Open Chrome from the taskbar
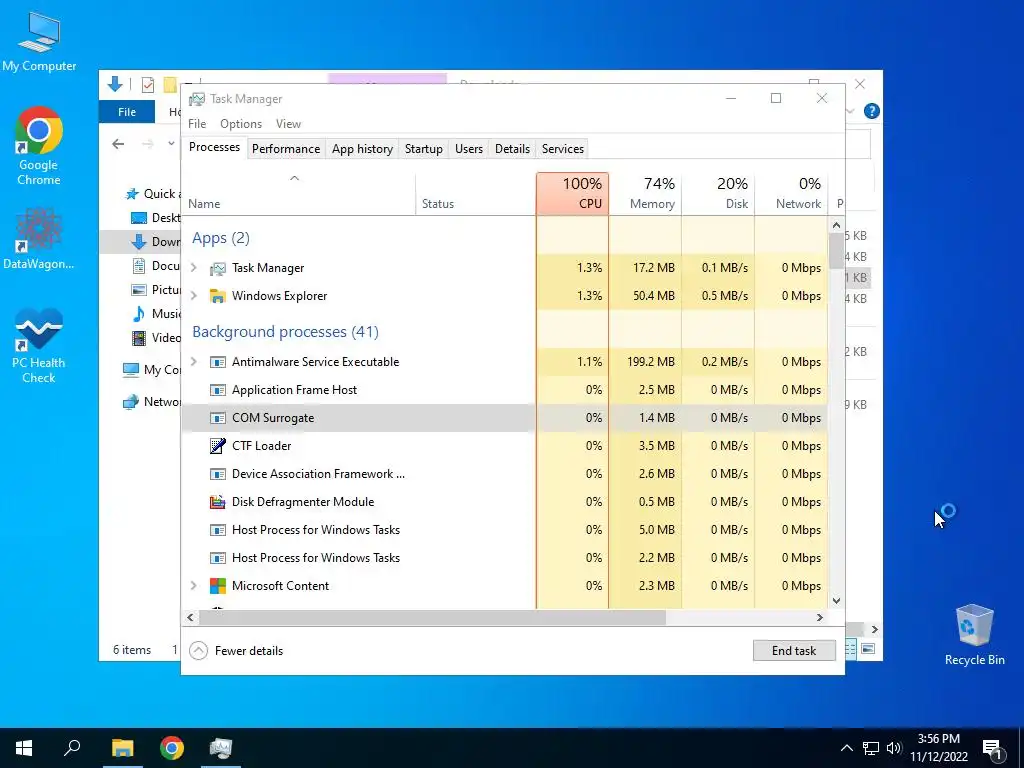This screenshot has width=1024, height=768. [172, 748]
